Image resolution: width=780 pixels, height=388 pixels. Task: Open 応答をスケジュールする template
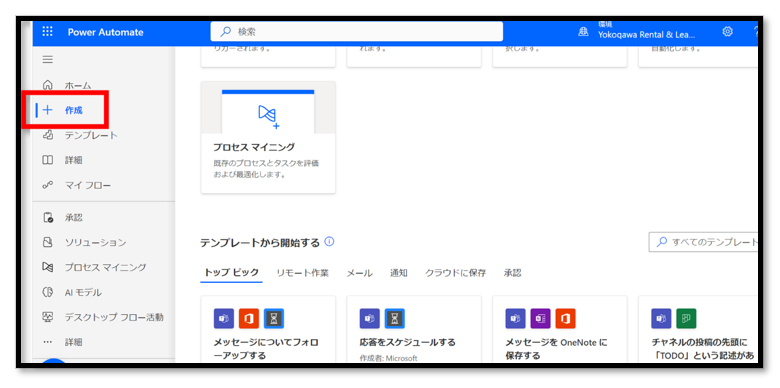click(414, 329)
